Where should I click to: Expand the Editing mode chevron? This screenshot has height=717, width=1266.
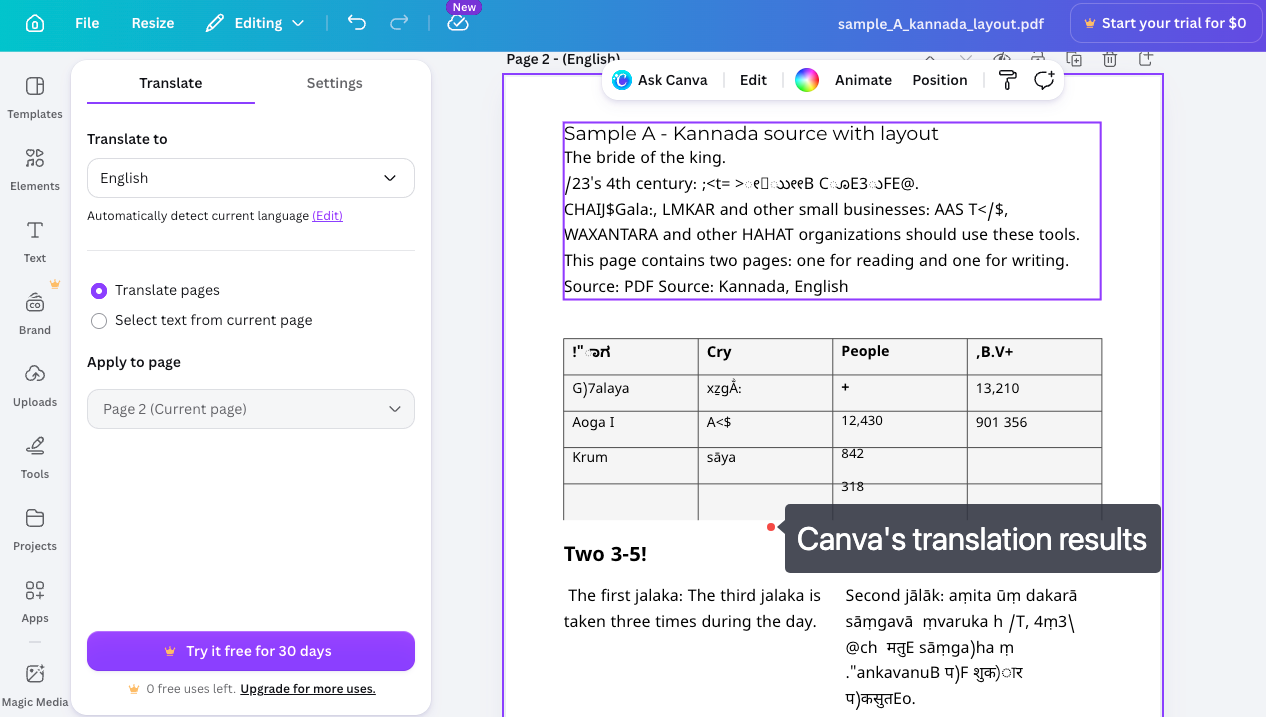click(299, 23)
